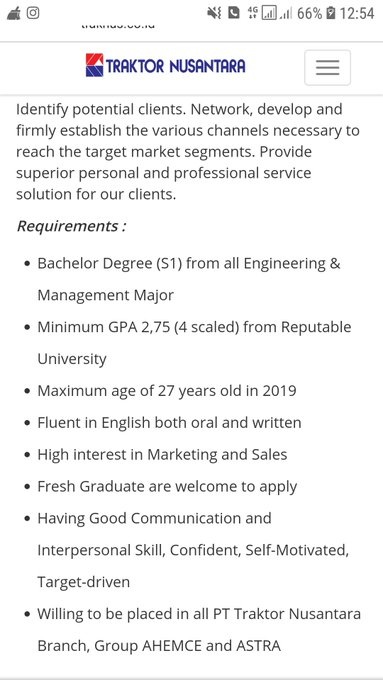Tap the Maximum age of 27 line
383x680 pixels.
click(x=167, y=391)
